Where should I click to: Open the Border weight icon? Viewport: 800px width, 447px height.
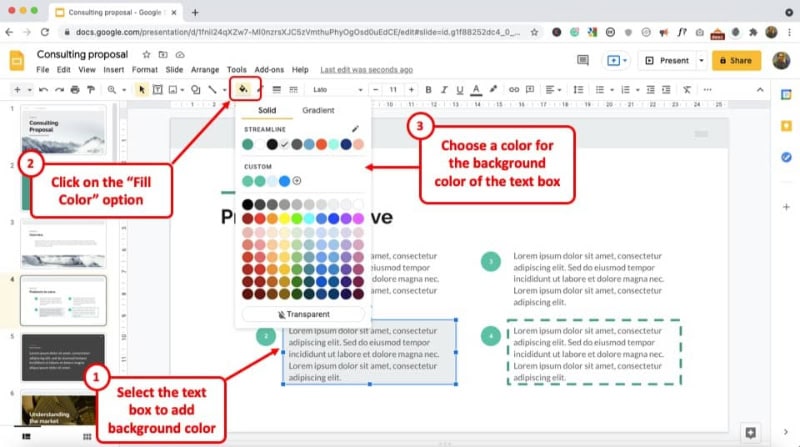(277, 90)
